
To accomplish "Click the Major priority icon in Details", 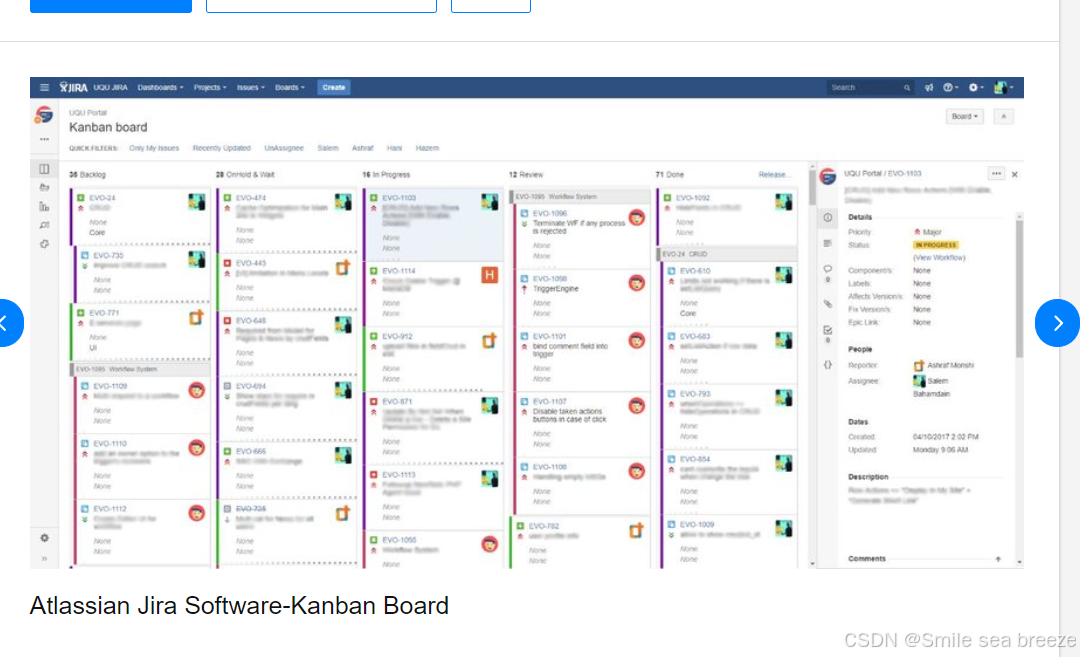I will (x=917, y=232).
